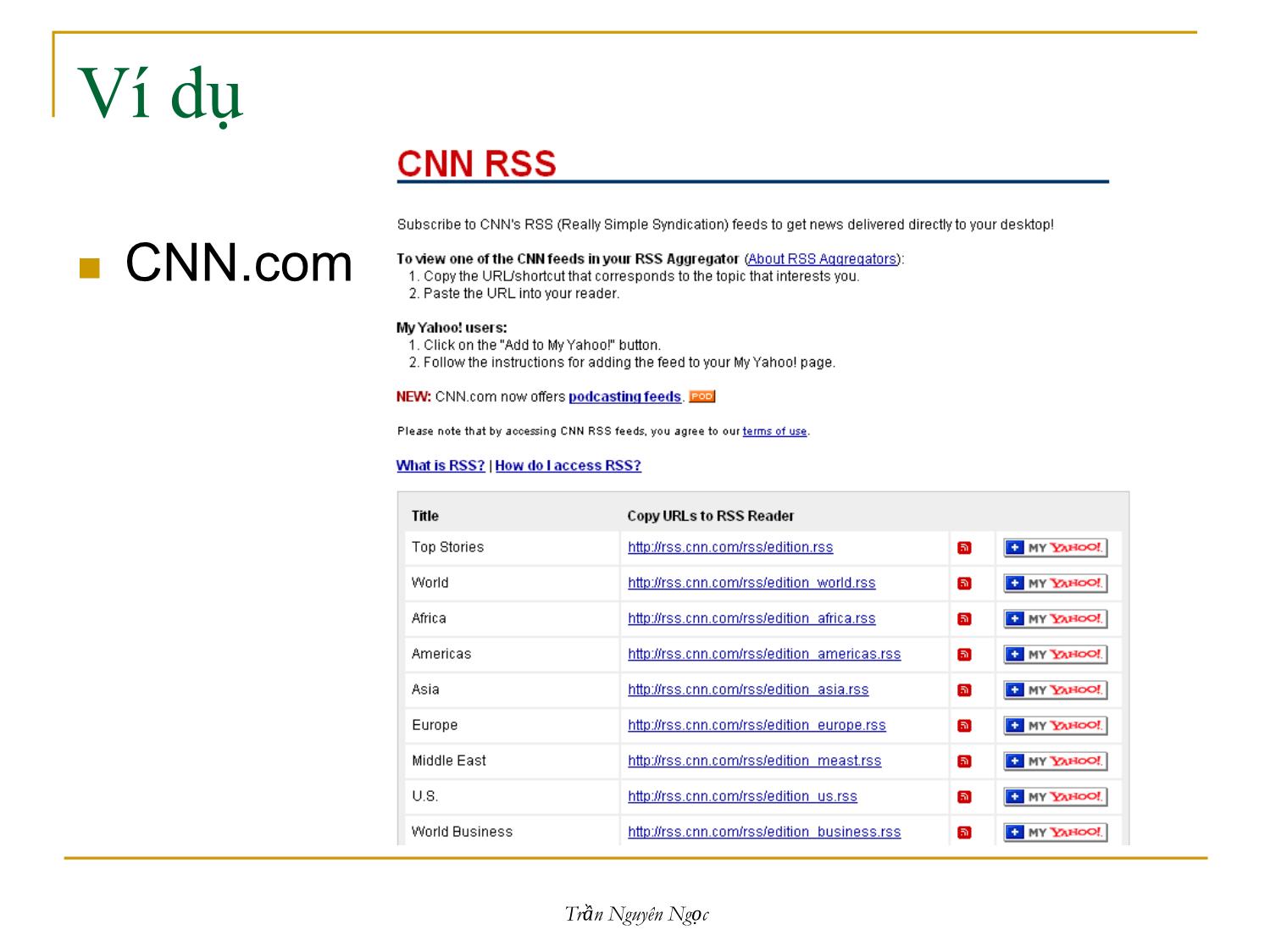Click the Trần Nguyên Ngọc footer text

[636, 915]
